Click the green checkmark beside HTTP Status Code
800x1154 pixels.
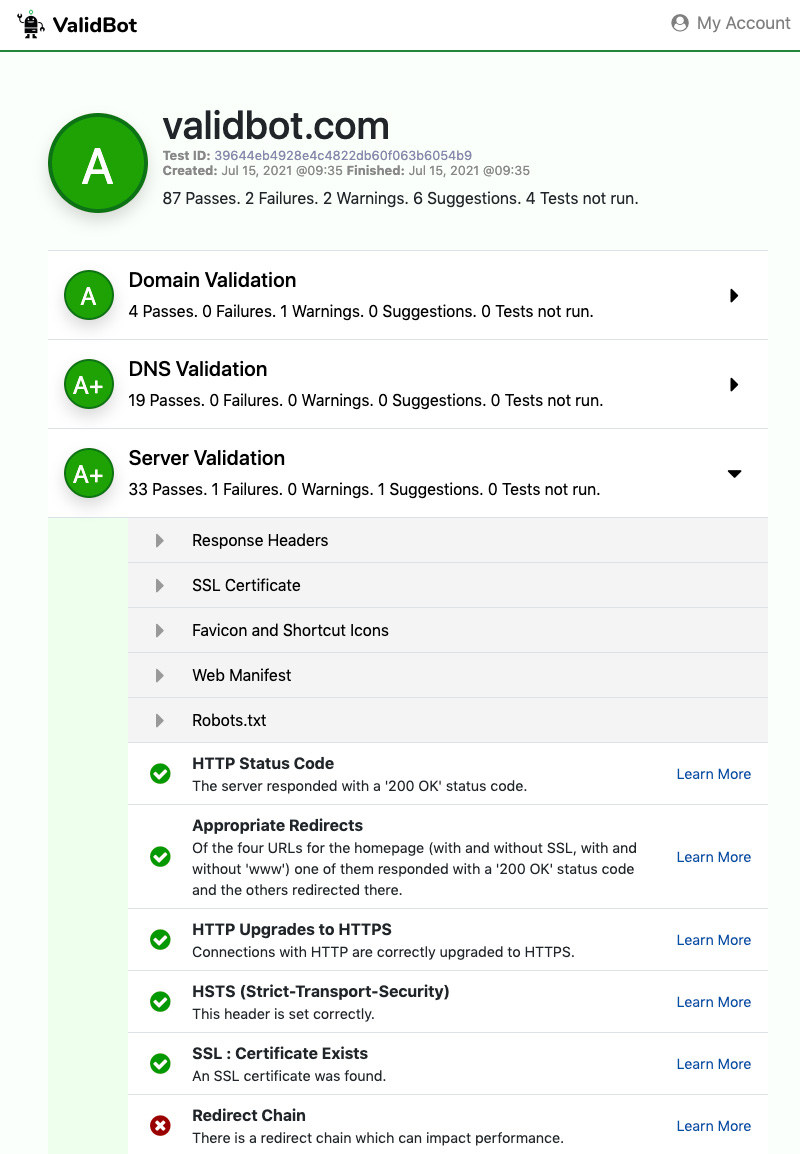(x=160, y=774)
